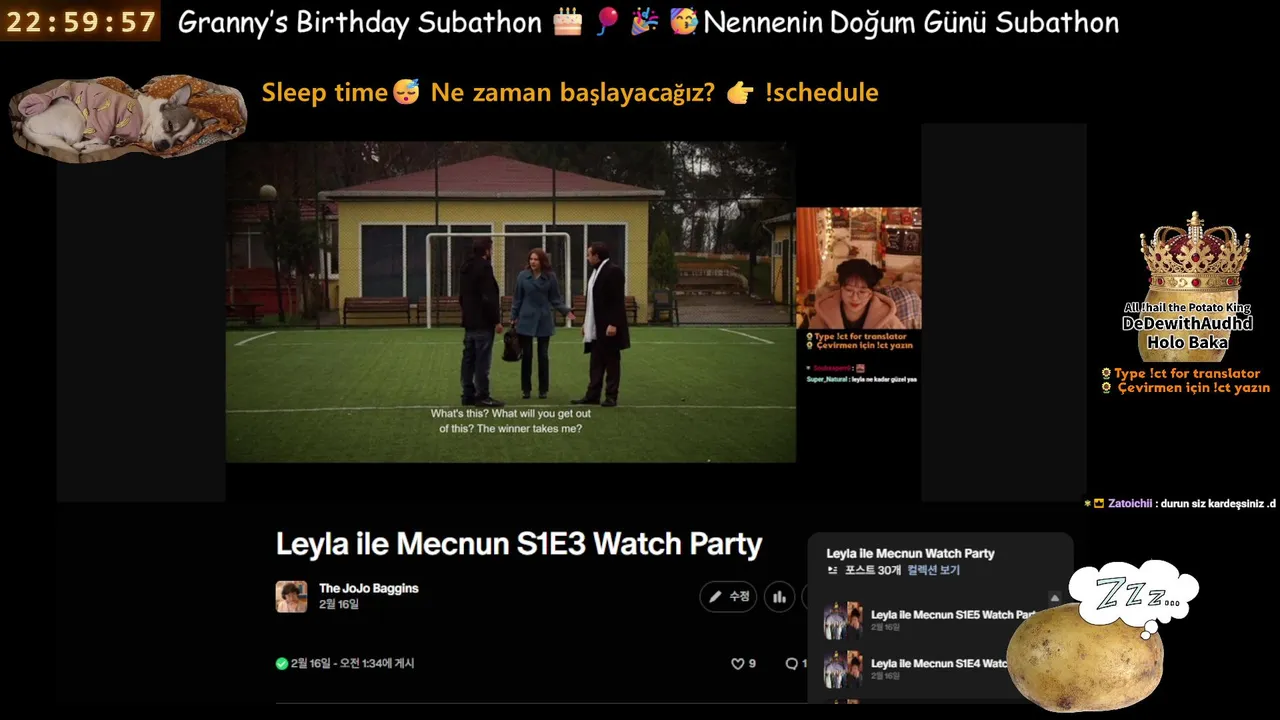
Task: Click the collection list scroll-up arrow
Action: (1053, 598)
